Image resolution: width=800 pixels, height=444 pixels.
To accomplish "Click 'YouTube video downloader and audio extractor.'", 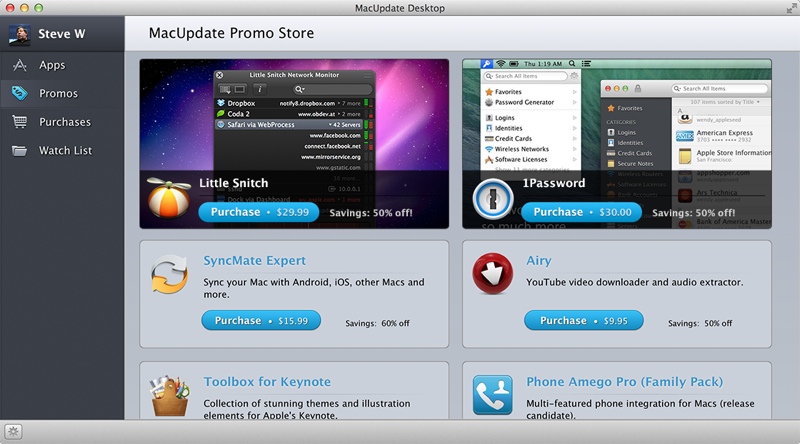I will tap(635, 282).
